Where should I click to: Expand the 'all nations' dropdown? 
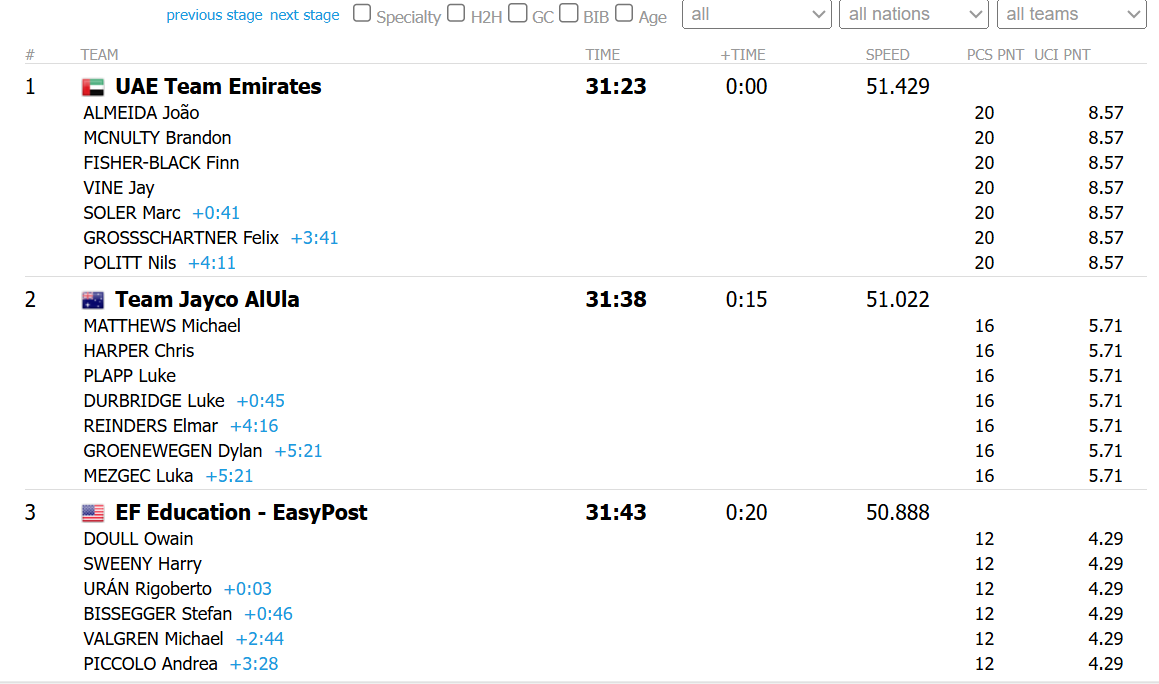click(915, 14)
